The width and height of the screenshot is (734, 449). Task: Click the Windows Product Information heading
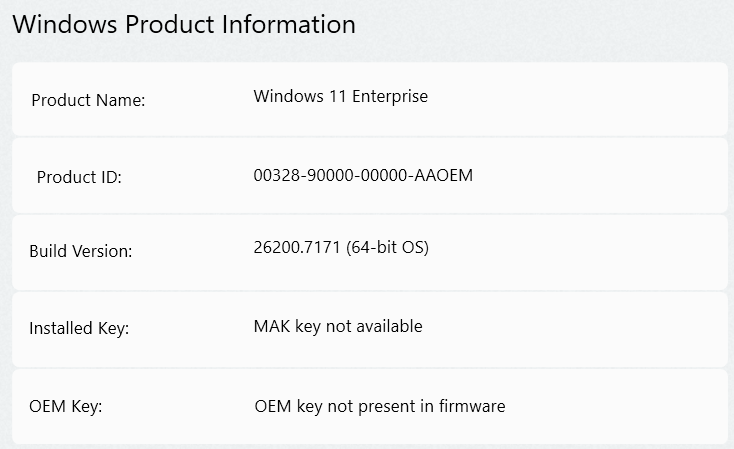click(184, 24)
